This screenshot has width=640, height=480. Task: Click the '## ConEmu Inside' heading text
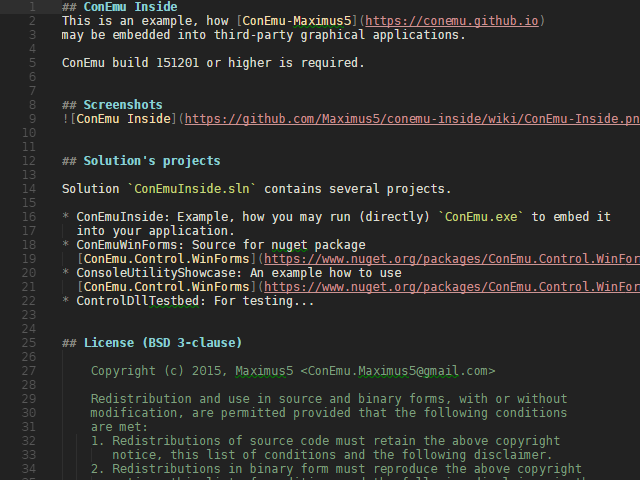point(120,7)
